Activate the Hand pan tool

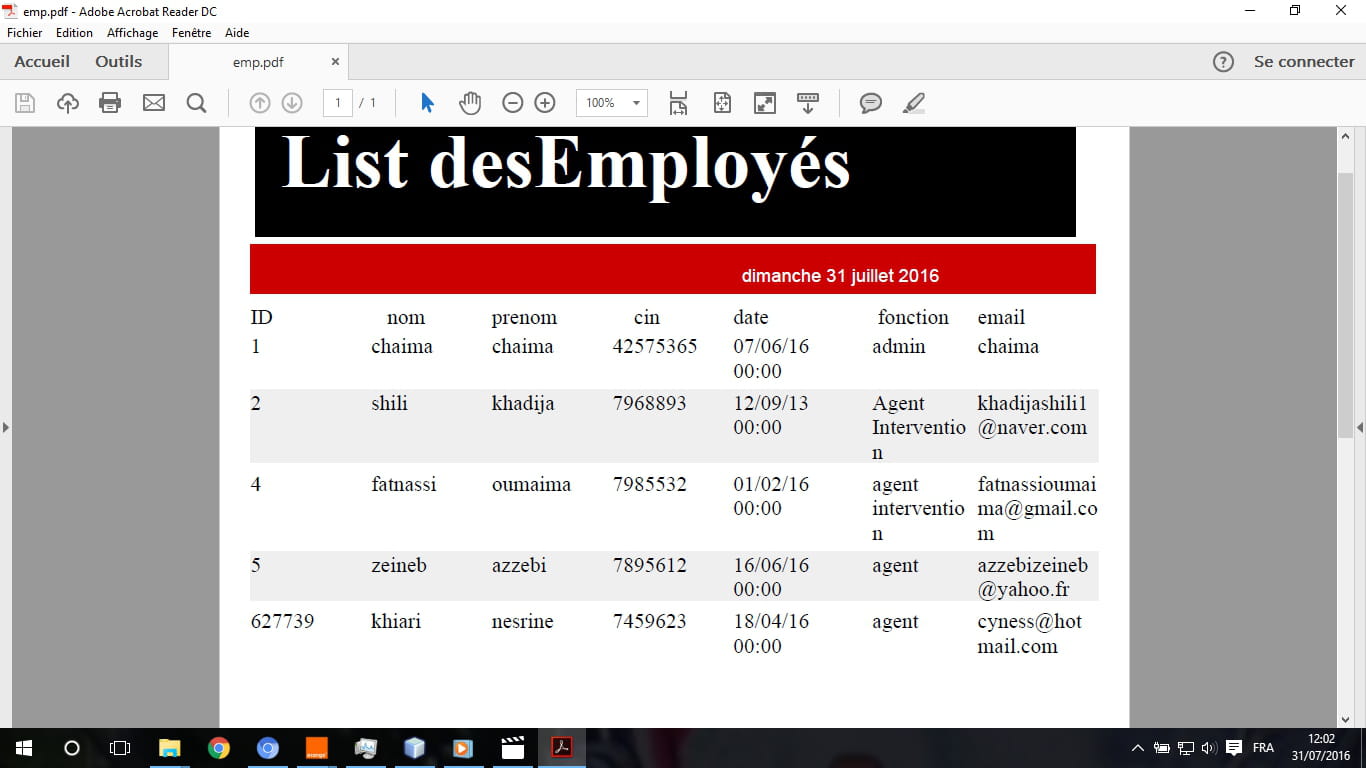pyautogui.click(x=470, y=103)
